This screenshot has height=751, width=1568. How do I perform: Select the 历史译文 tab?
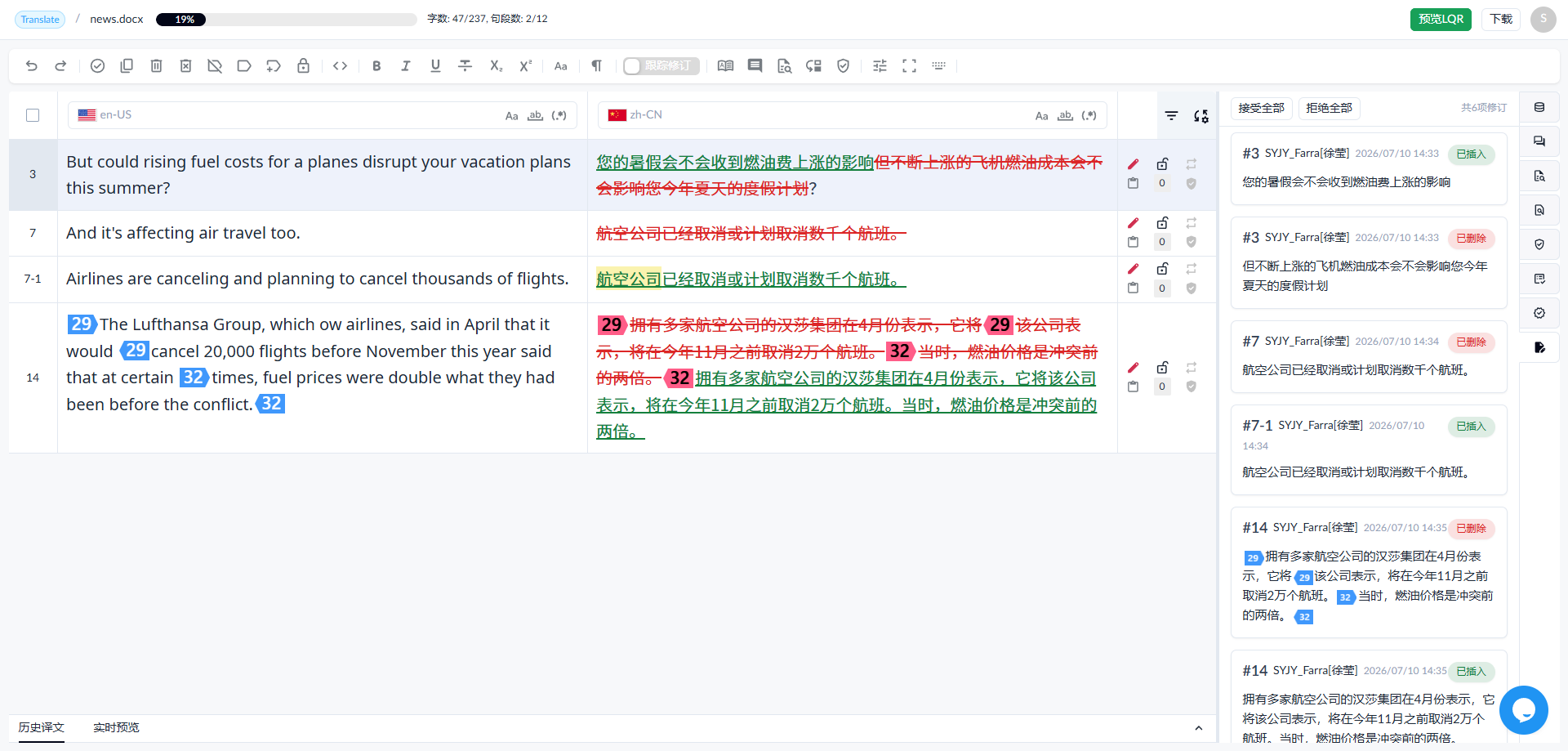pyautogui.click(x=42, y=727)
